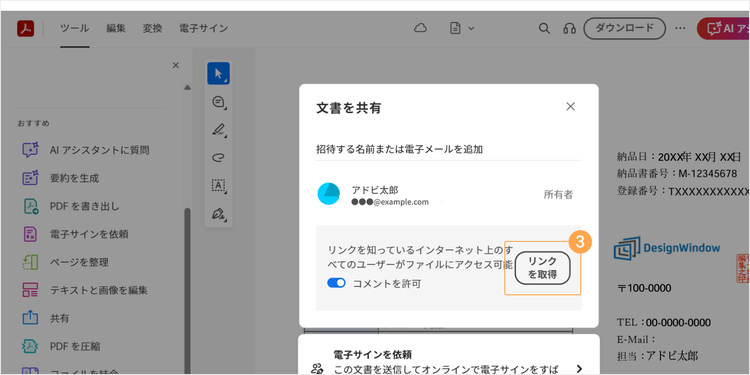
Task: Click the 納品書番号:M-12345678 text
Action: point(677,173)
